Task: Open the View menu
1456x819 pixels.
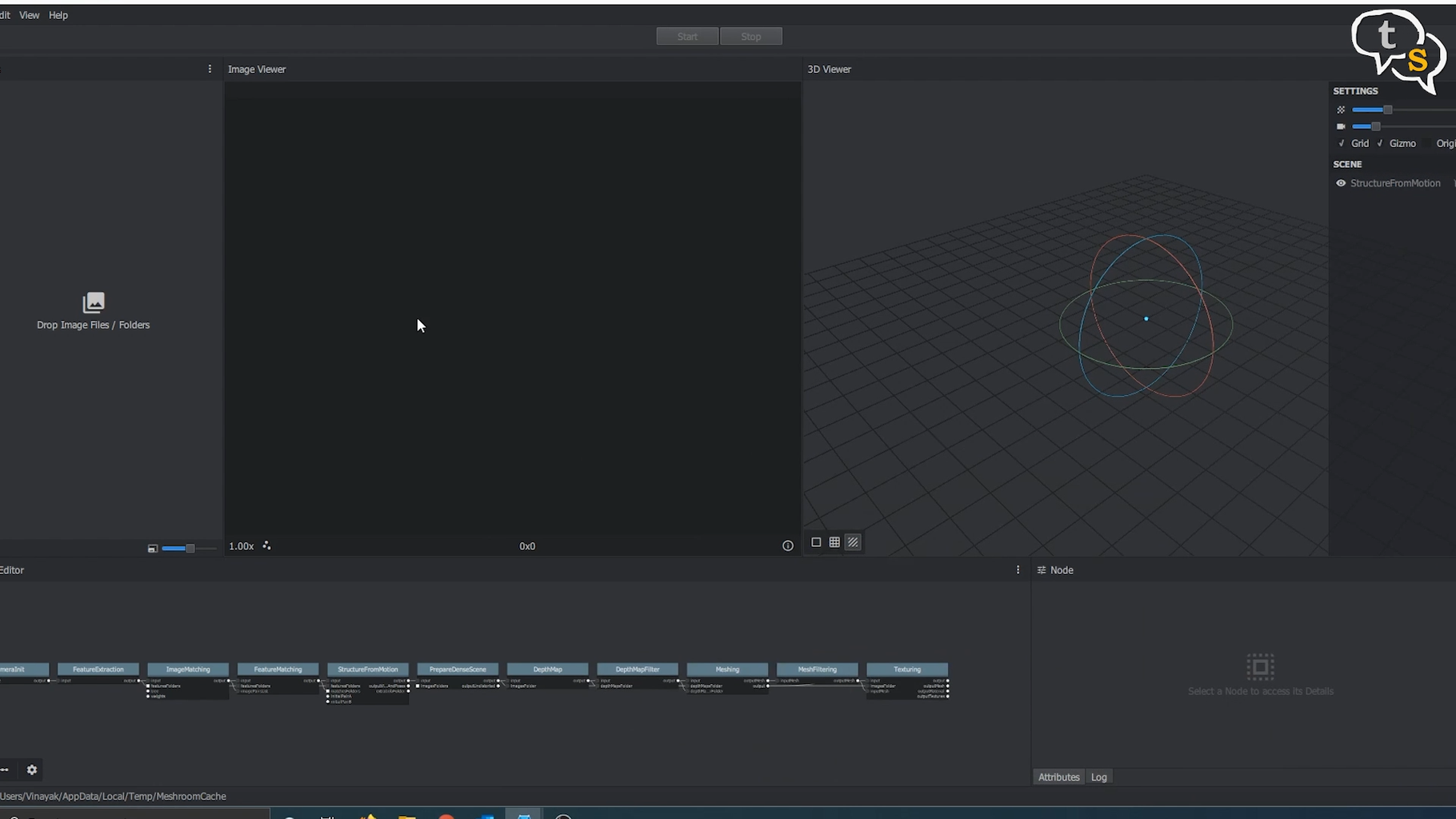Action: click(x=29, y=15)
